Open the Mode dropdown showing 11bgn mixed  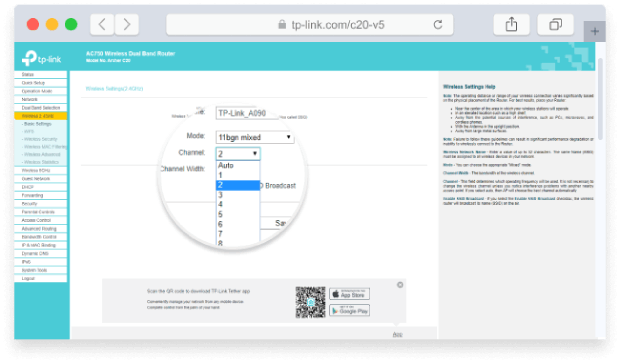click(x=255, y=137)
